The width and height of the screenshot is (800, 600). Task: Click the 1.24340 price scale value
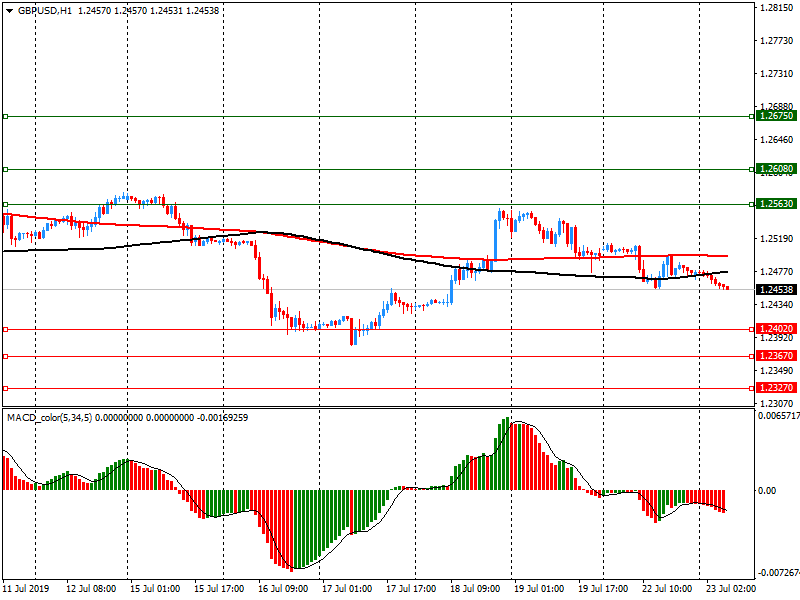click(777, 305)
